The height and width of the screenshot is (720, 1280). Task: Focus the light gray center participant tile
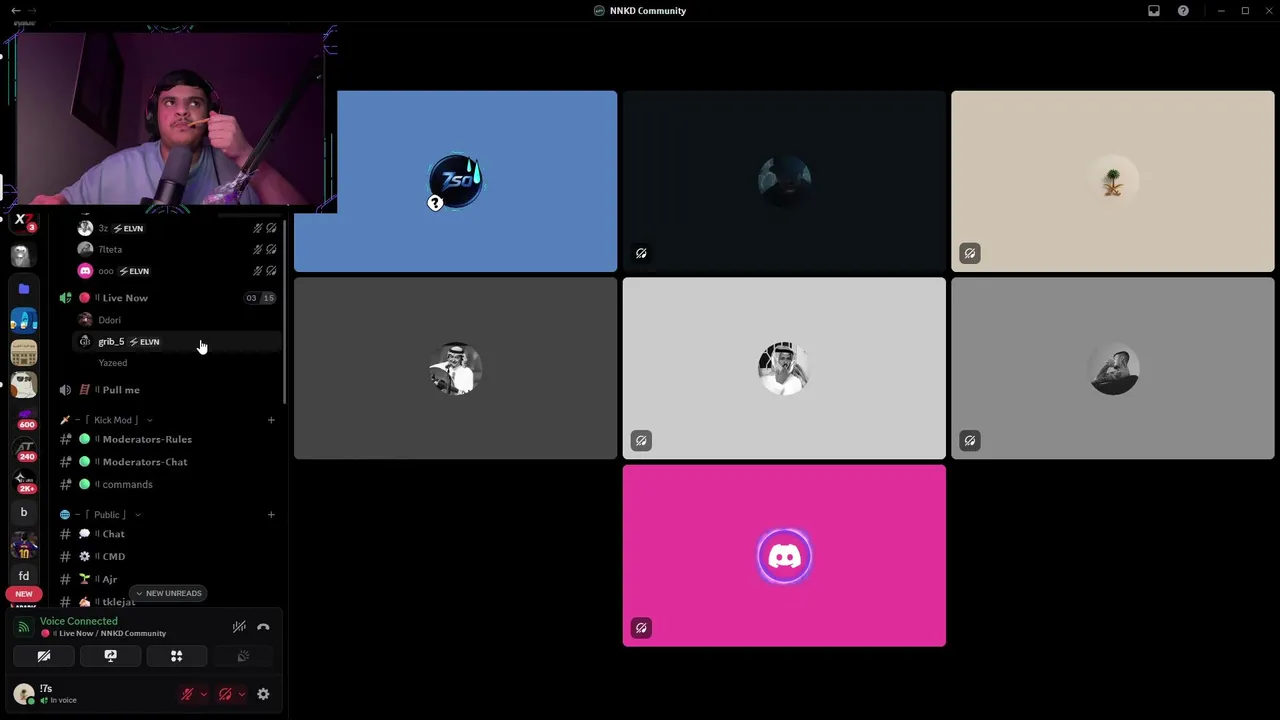click(x=784, y=368)
